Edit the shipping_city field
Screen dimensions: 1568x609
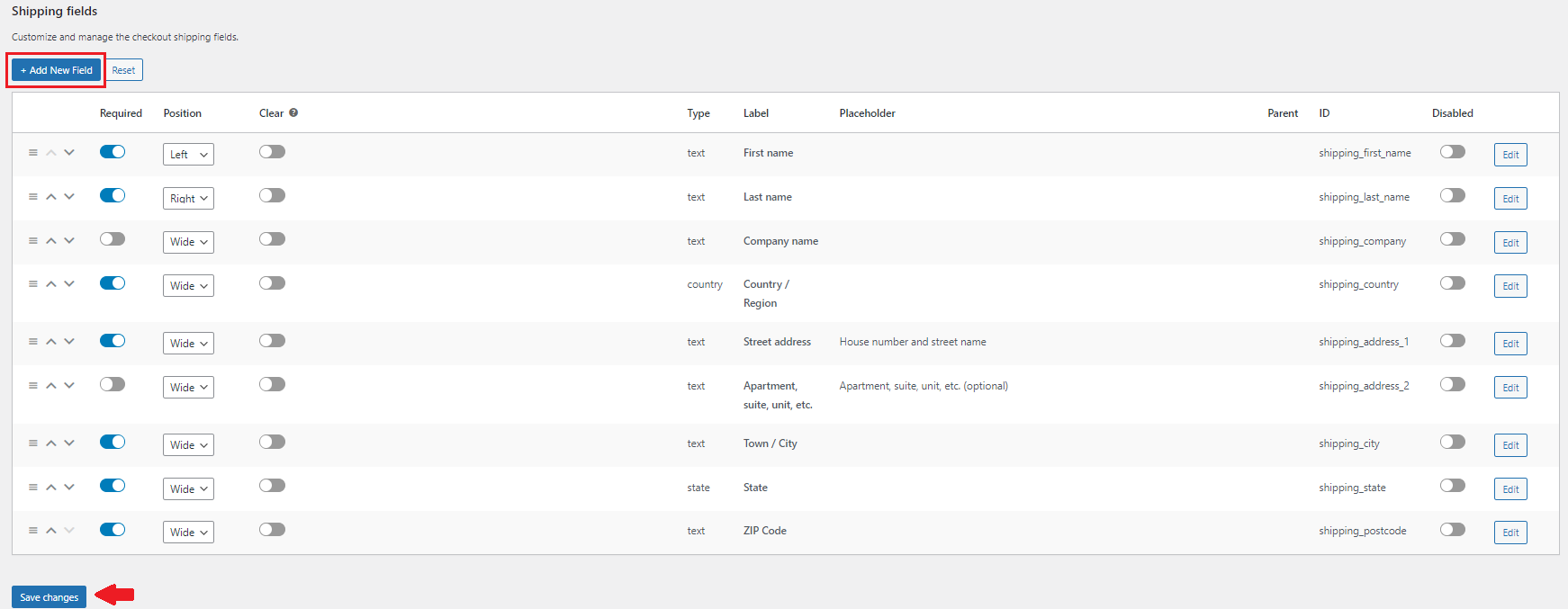click(x=1509, y=445)
